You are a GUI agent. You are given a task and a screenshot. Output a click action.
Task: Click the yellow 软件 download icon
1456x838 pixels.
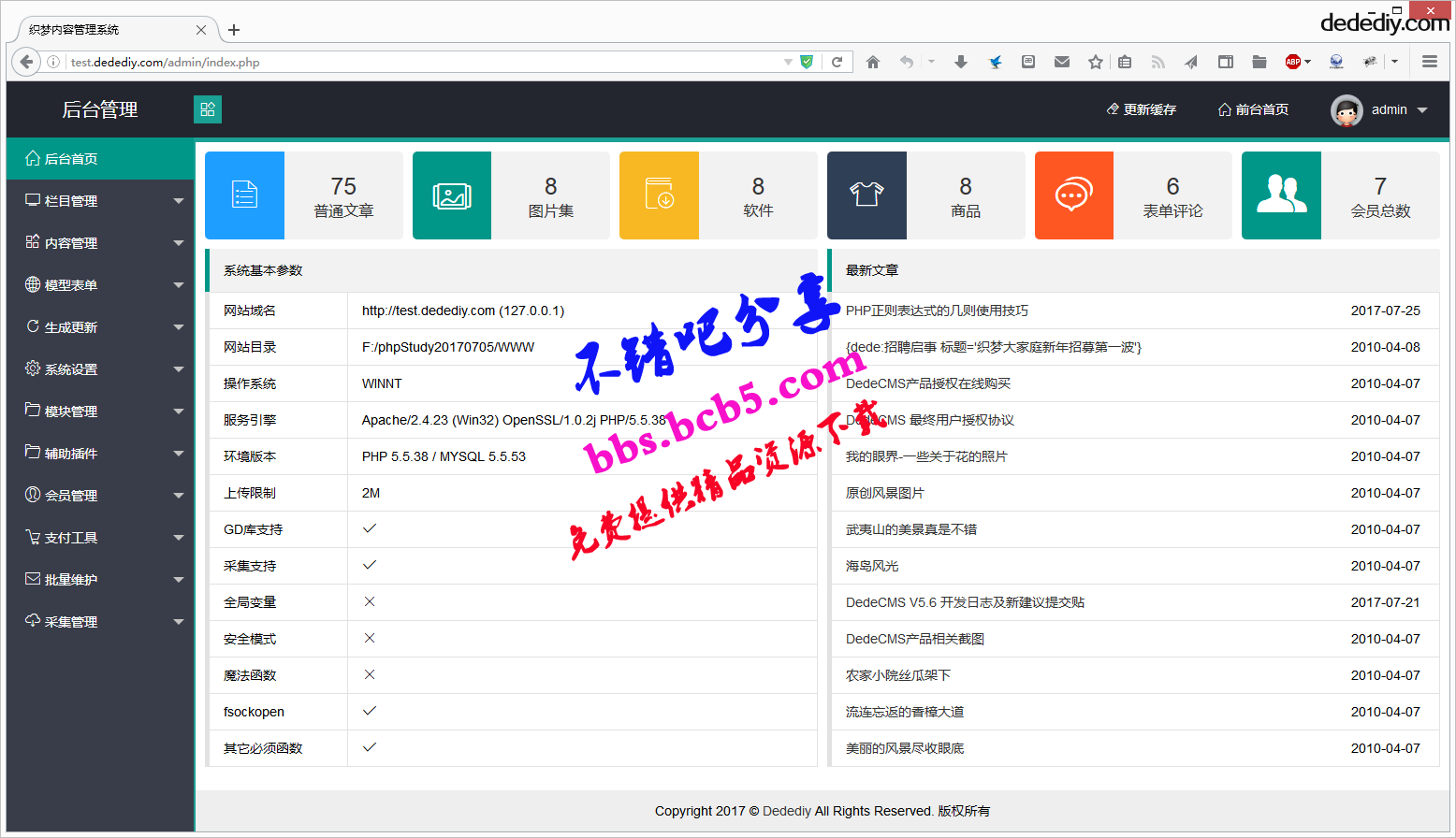click(659, 195)
